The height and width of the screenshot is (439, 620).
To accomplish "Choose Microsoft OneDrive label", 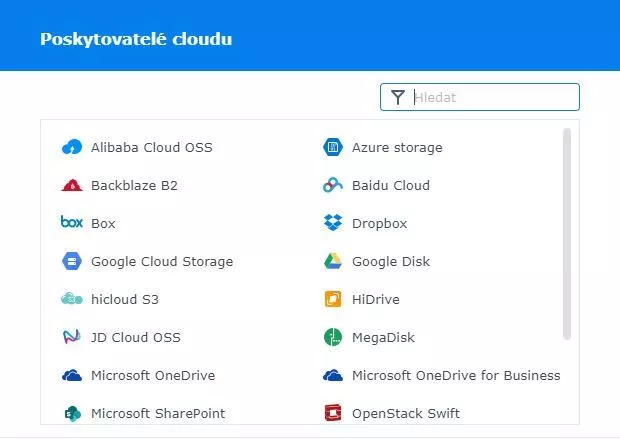I will [153, 375].
